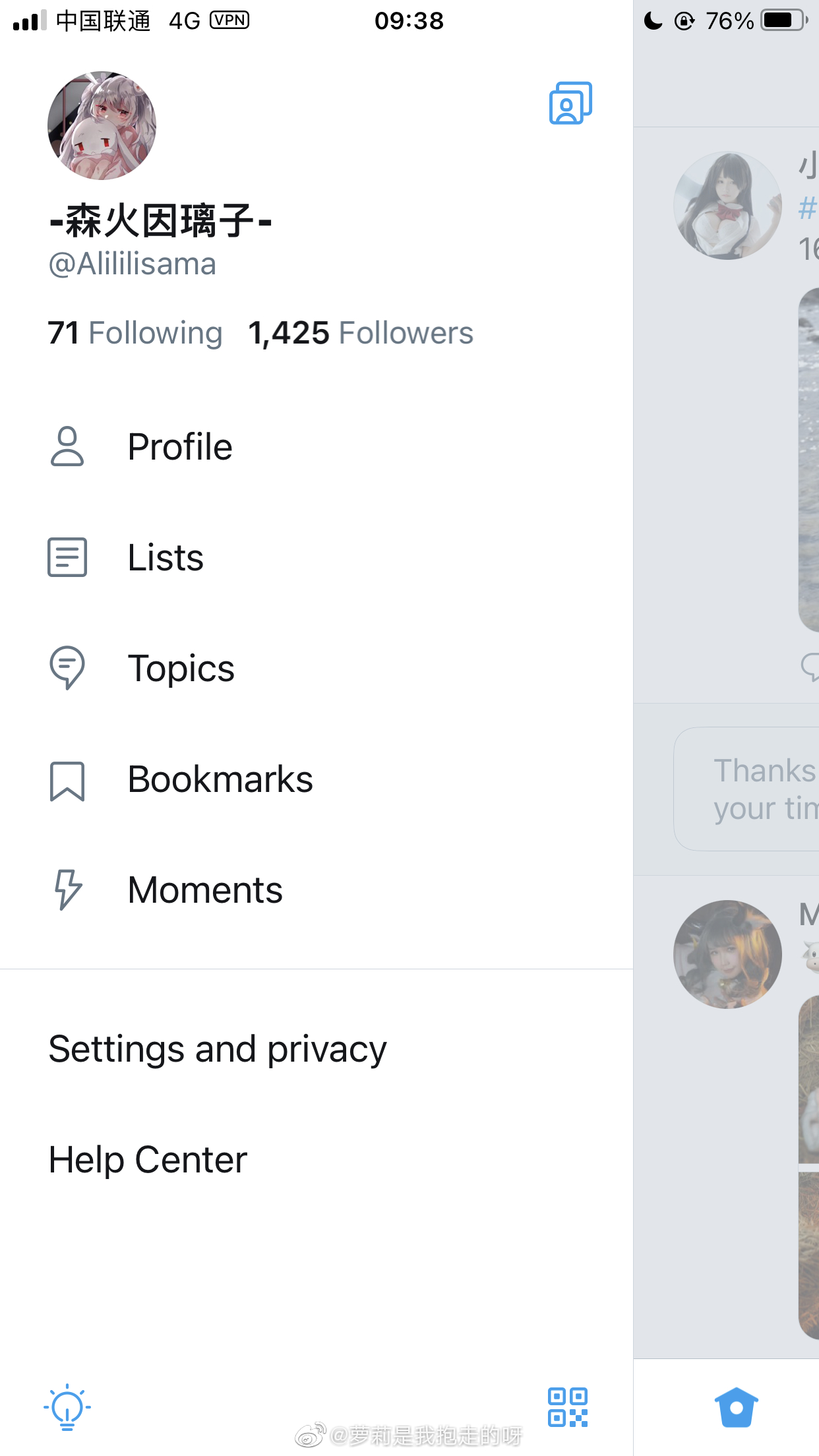Open the account switcher icon
The height and width of the screenshot is (1456, 819).
pos(570,103)
